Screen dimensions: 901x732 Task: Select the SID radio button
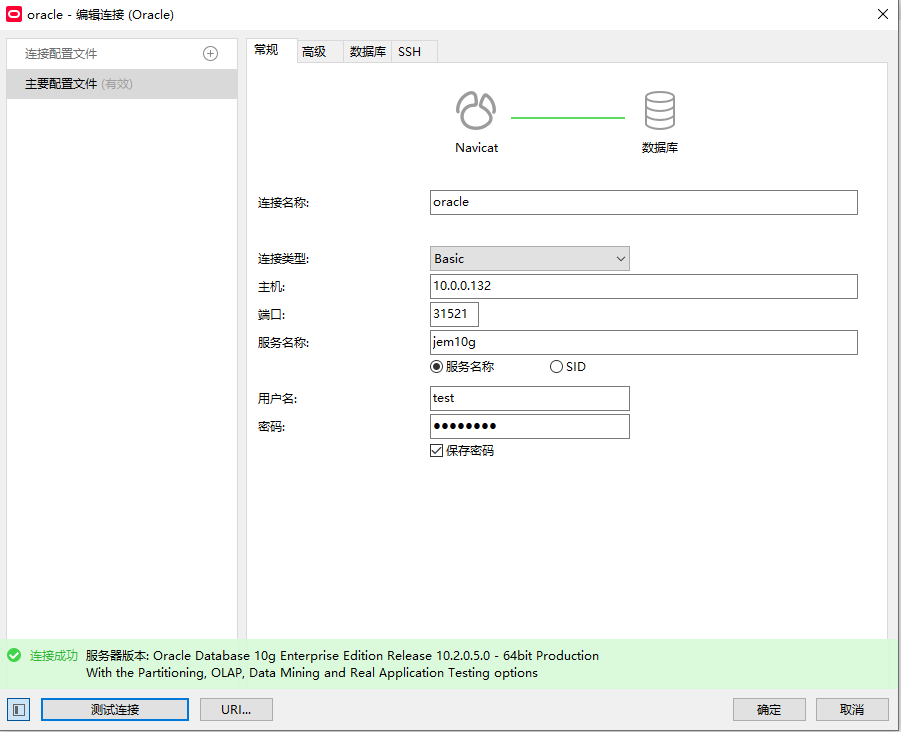pyautogui.click(x=556, y=367)
